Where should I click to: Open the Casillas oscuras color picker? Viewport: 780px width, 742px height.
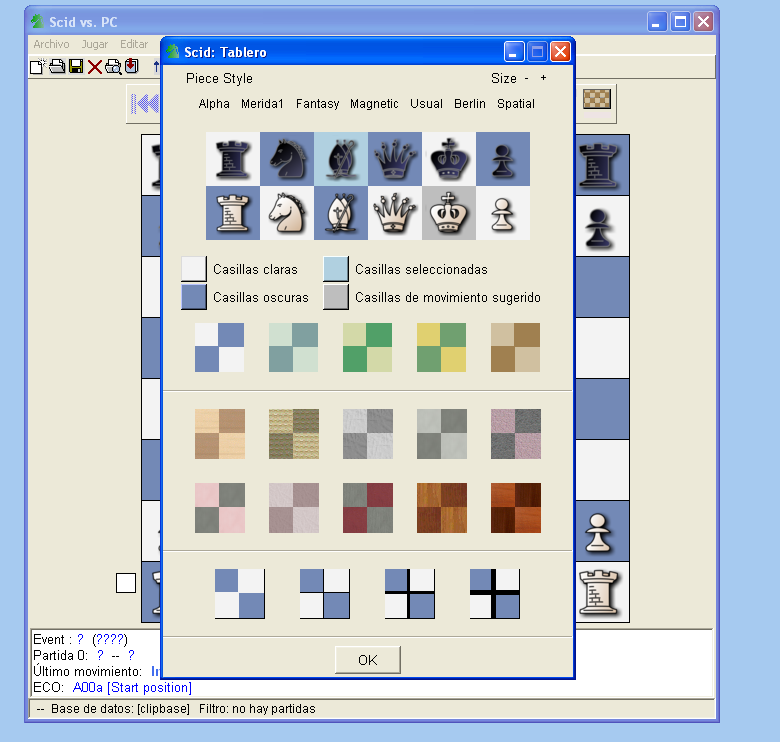(194, 297)
